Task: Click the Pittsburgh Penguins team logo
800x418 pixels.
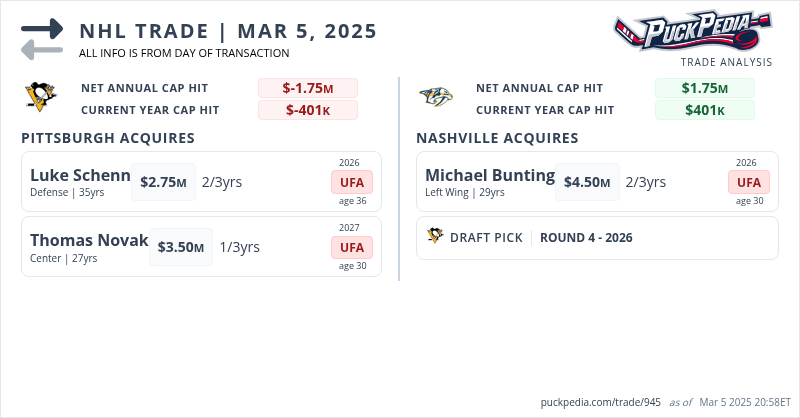Action: coord(41,98)
